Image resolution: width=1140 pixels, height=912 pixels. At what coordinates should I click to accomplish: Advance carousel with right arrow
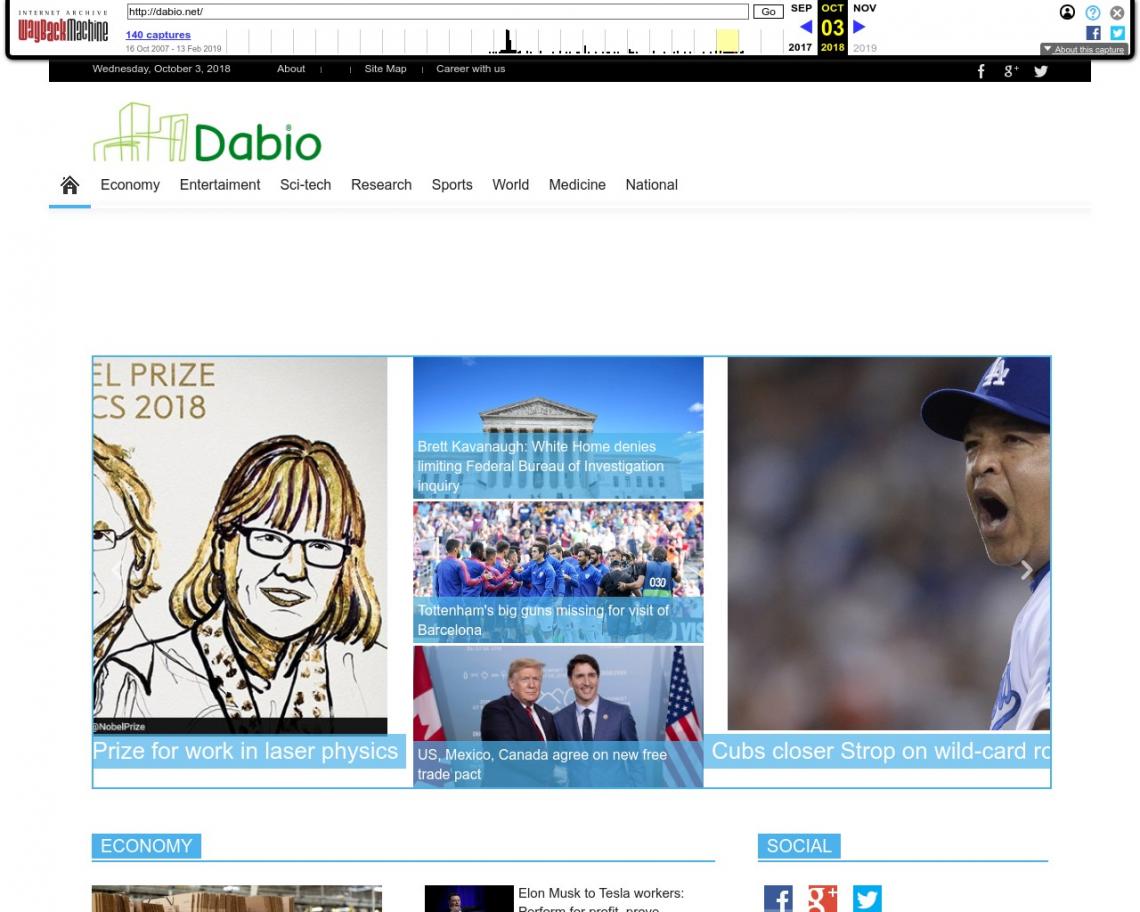[1027, 570]
